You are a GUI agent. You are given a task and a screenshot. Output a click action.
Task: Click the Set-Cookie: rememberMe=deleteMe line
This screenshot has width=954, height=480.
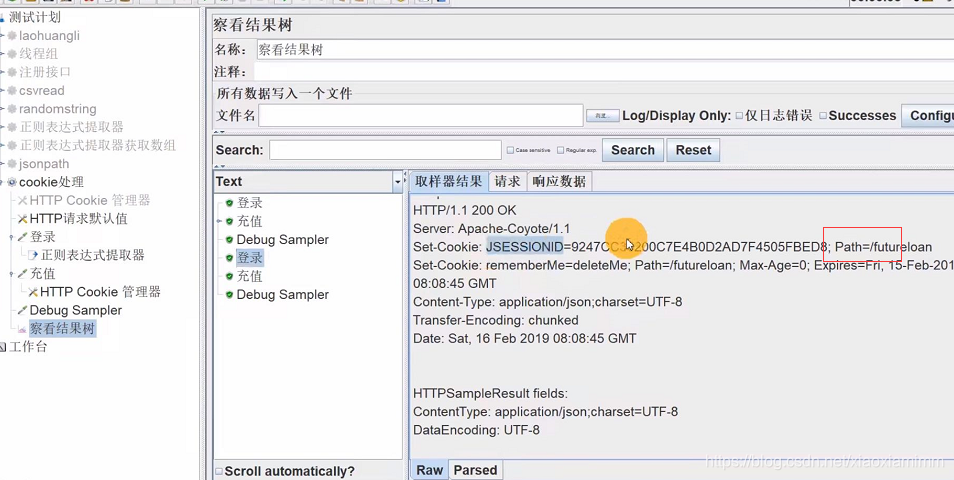683,265
